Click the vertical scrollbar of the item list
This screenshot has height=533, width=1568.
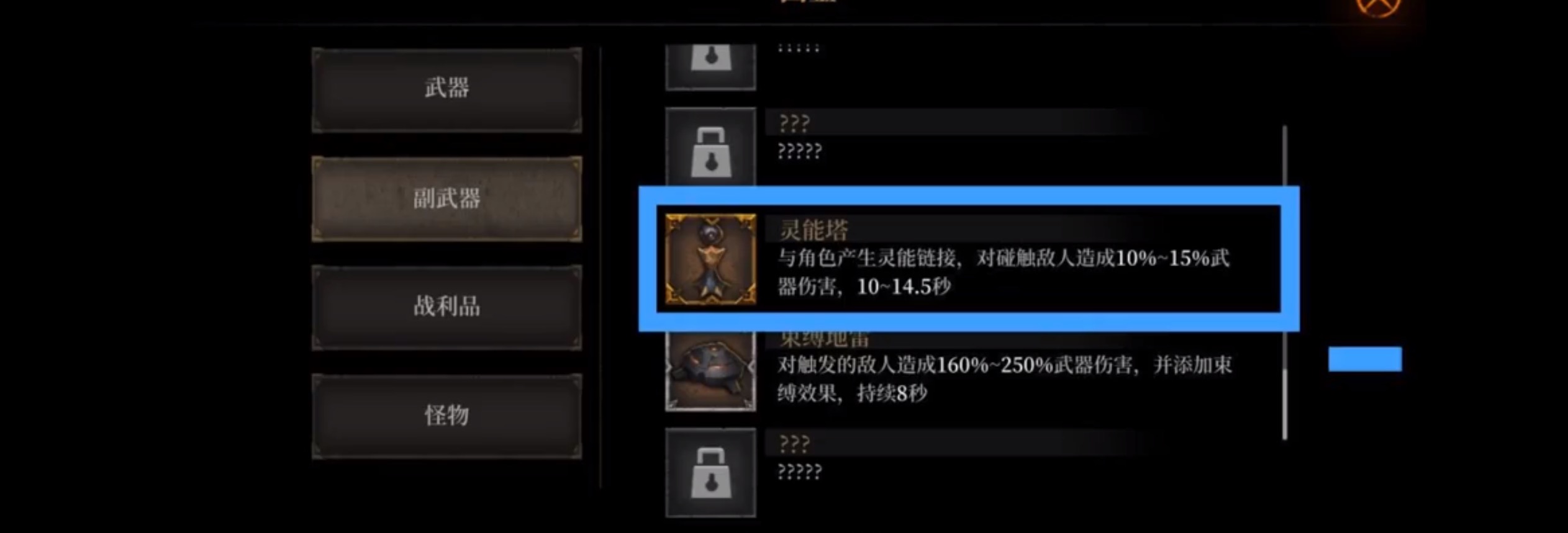(x=1284, y=282)
